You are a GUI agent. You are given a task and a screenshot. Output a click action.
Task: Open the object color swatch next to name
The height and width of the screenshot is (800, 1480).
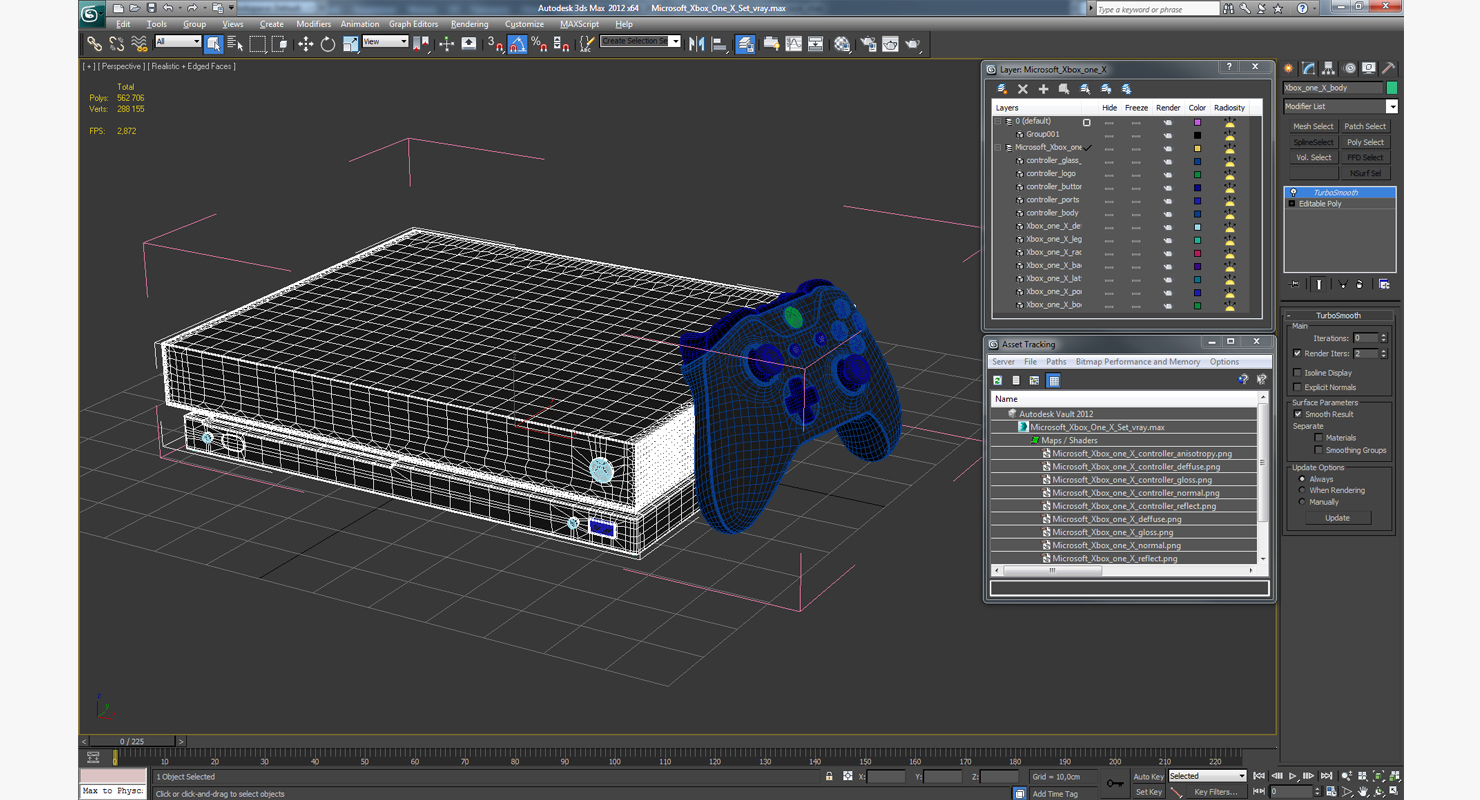[x=1391, y=88]
